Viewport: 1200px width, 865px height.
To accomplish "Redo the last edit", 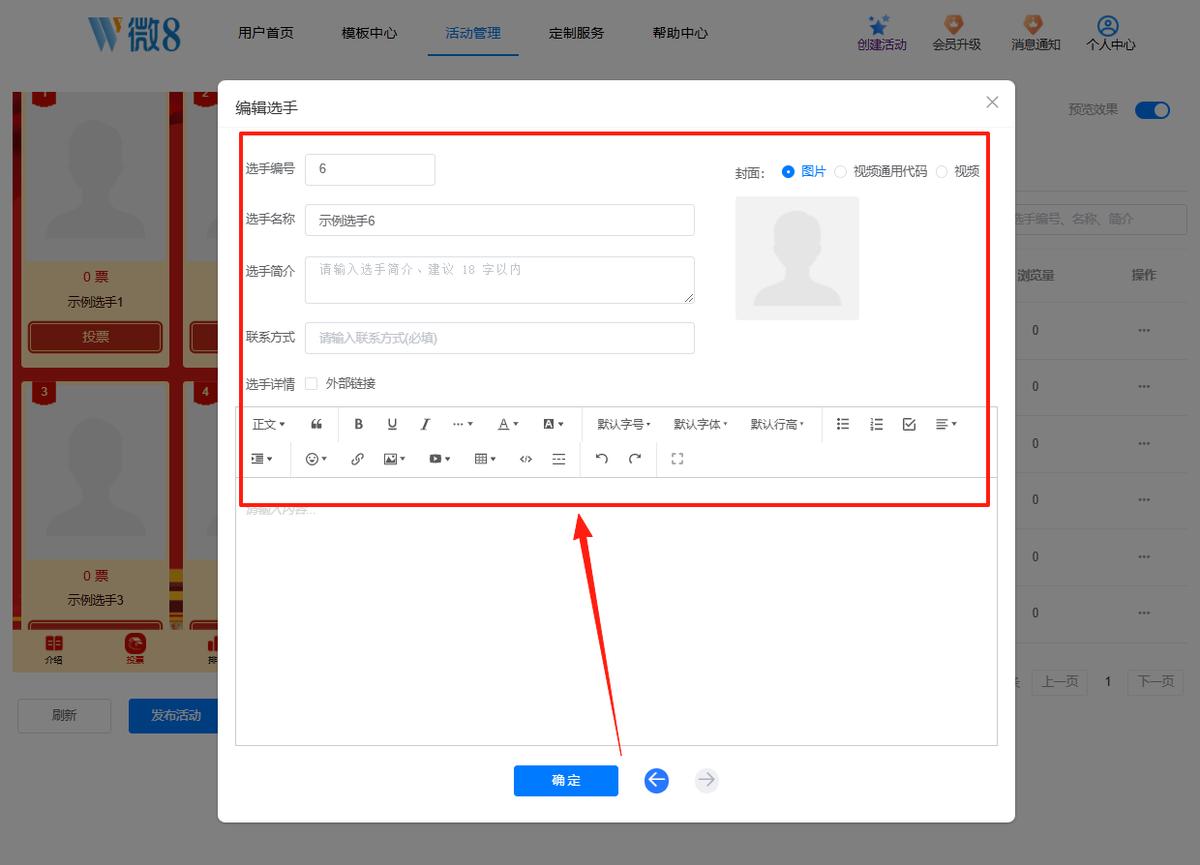I will click(x=634, y=459).
